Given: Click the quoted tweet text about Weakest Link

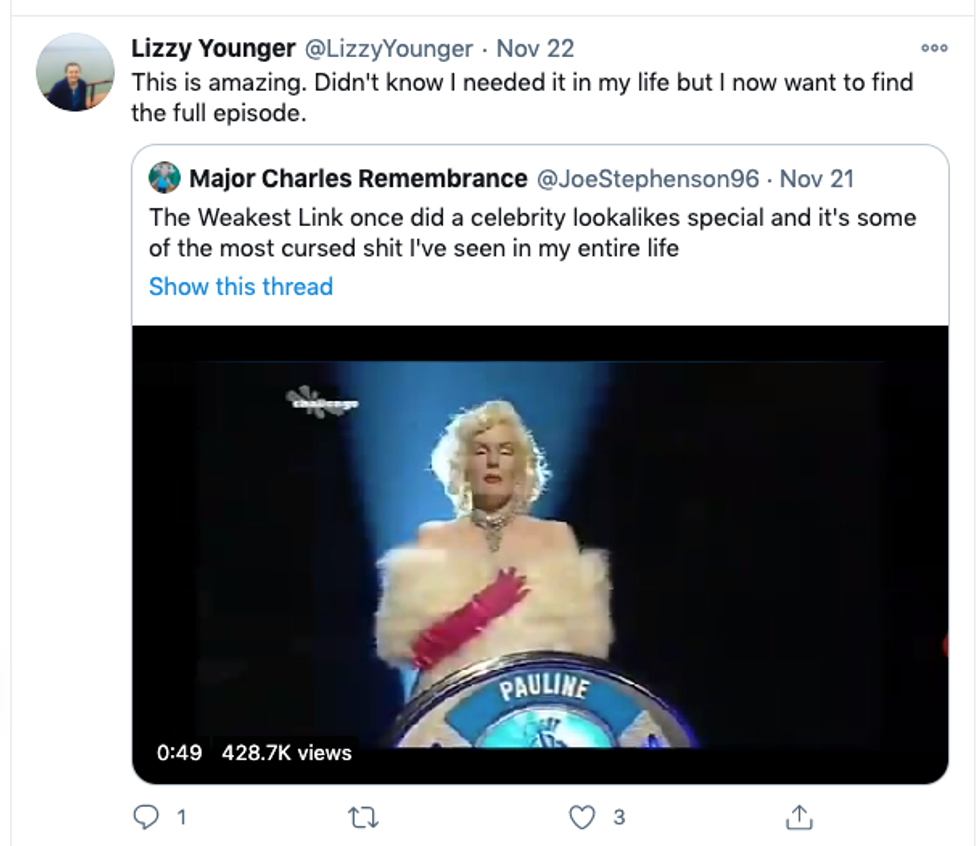Looking at the screenshot, I should [532, 232].
